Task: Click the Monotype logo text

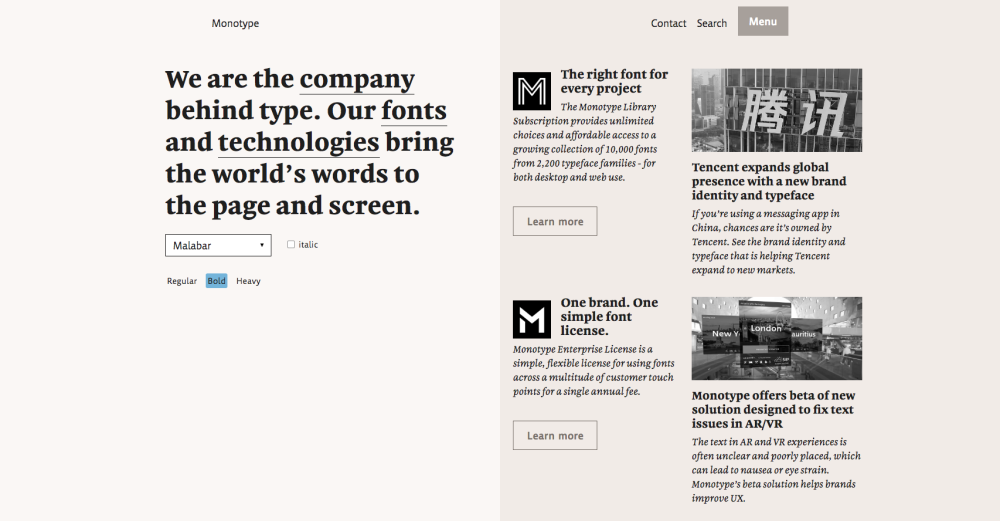Action: click(235, 23)
